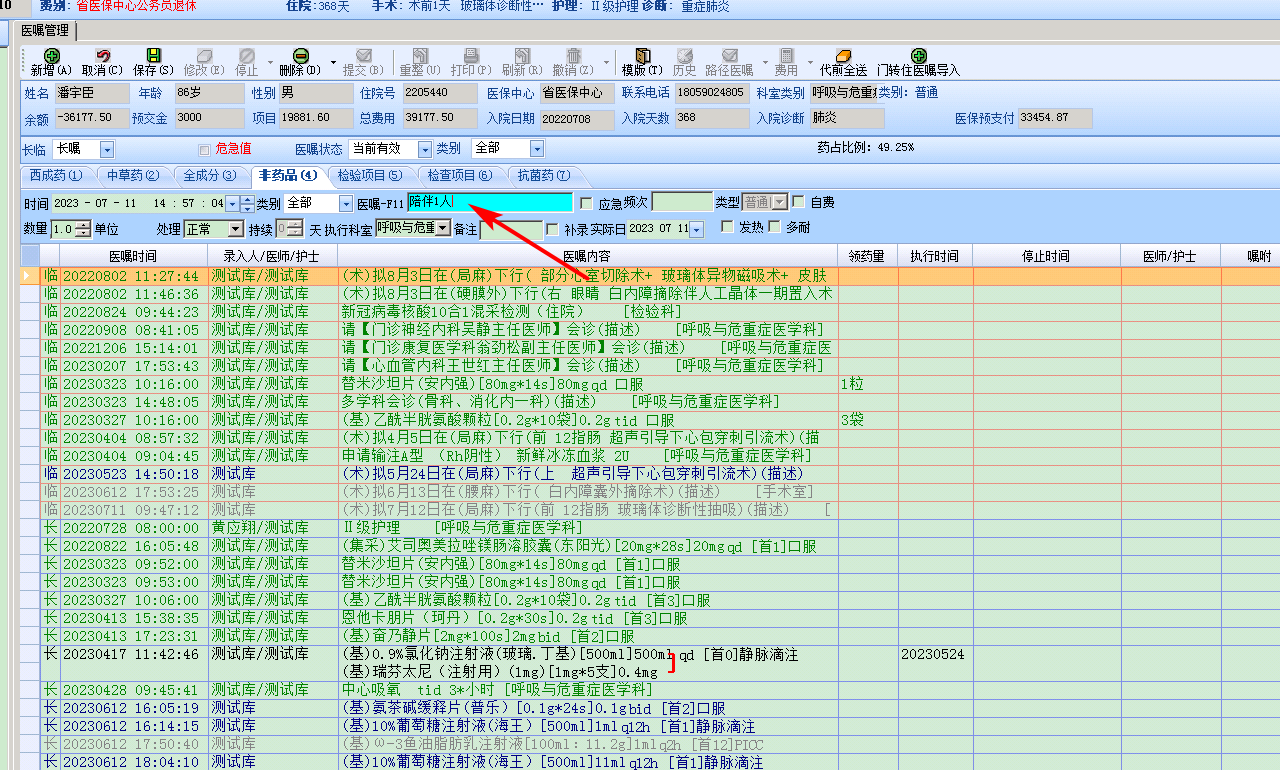Switch to the 检查项目 tab
The width and height of the screenshot is (1280, 770).
click(460, 176)
